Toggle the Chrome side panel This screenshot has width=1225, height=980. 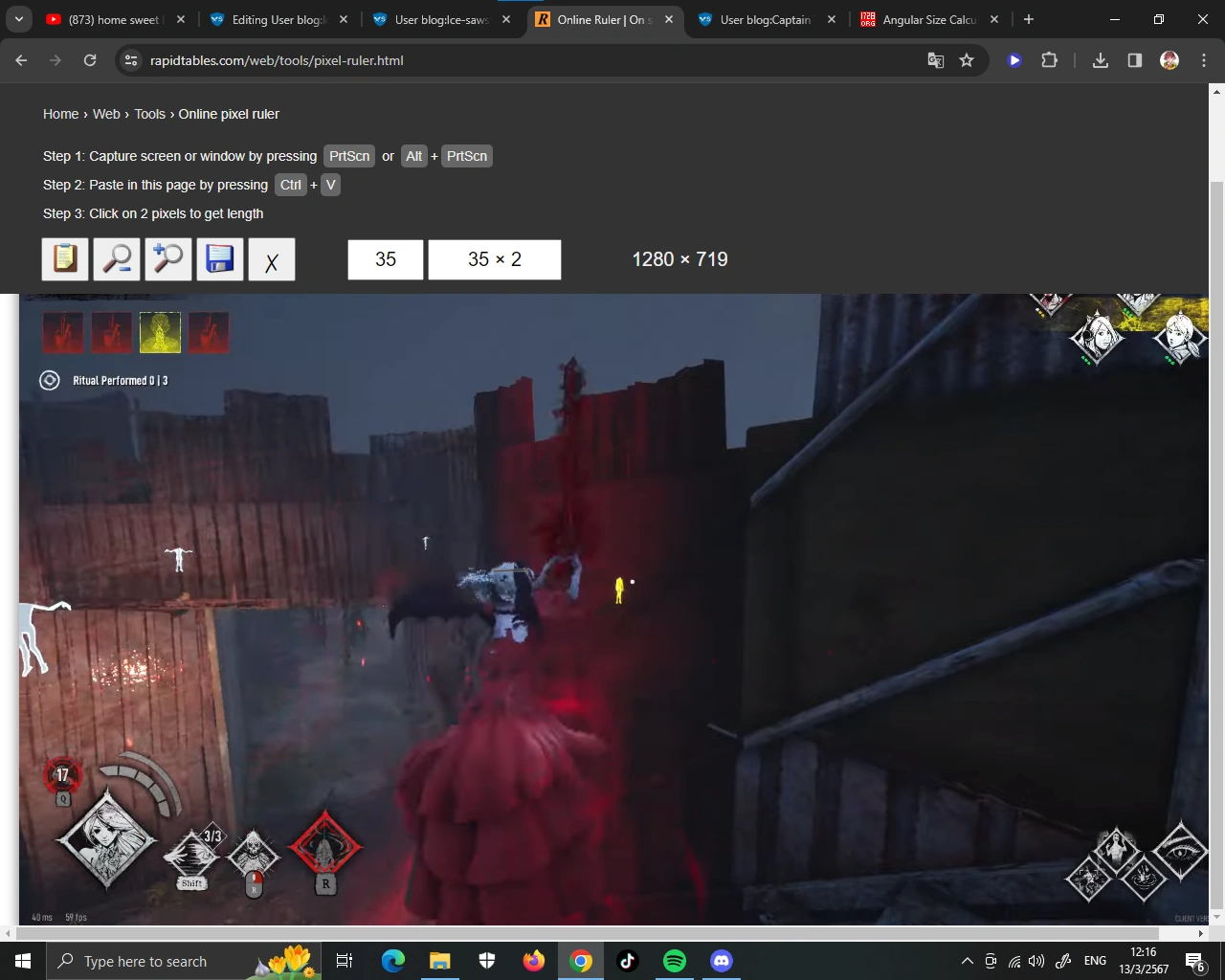click(x=1135, y=60)
